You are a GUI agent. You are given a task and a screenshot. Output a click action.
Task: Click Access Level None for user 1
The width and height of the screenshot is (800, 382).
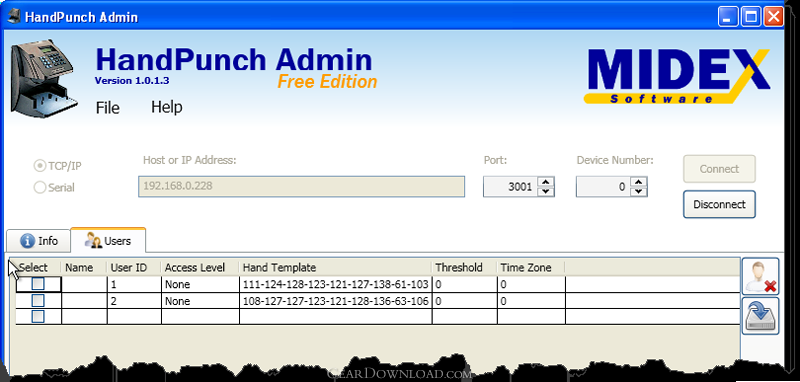click(x=201, y=284)
